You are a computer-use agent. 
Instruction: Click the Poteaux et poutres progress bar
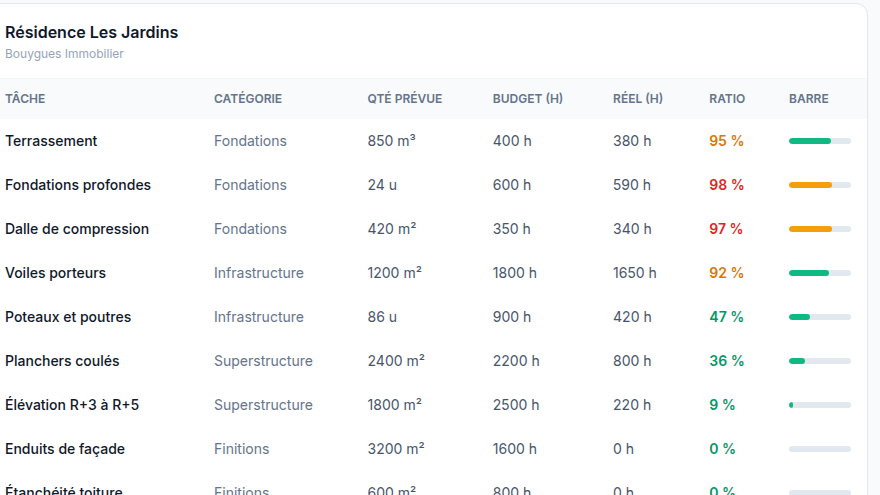[x=820, y=317]
